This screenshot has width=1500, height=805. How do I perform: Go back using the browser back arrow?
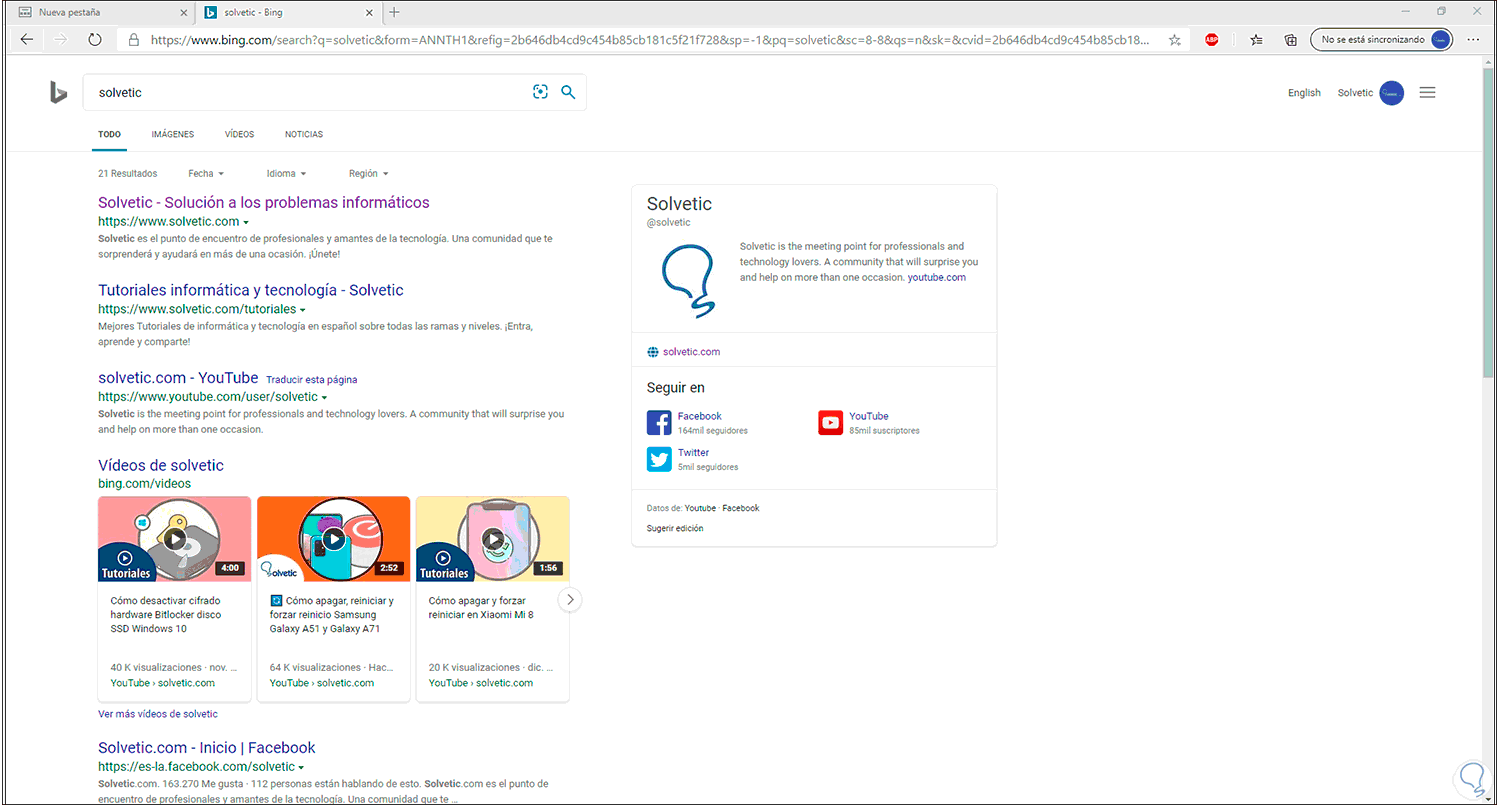27,40
